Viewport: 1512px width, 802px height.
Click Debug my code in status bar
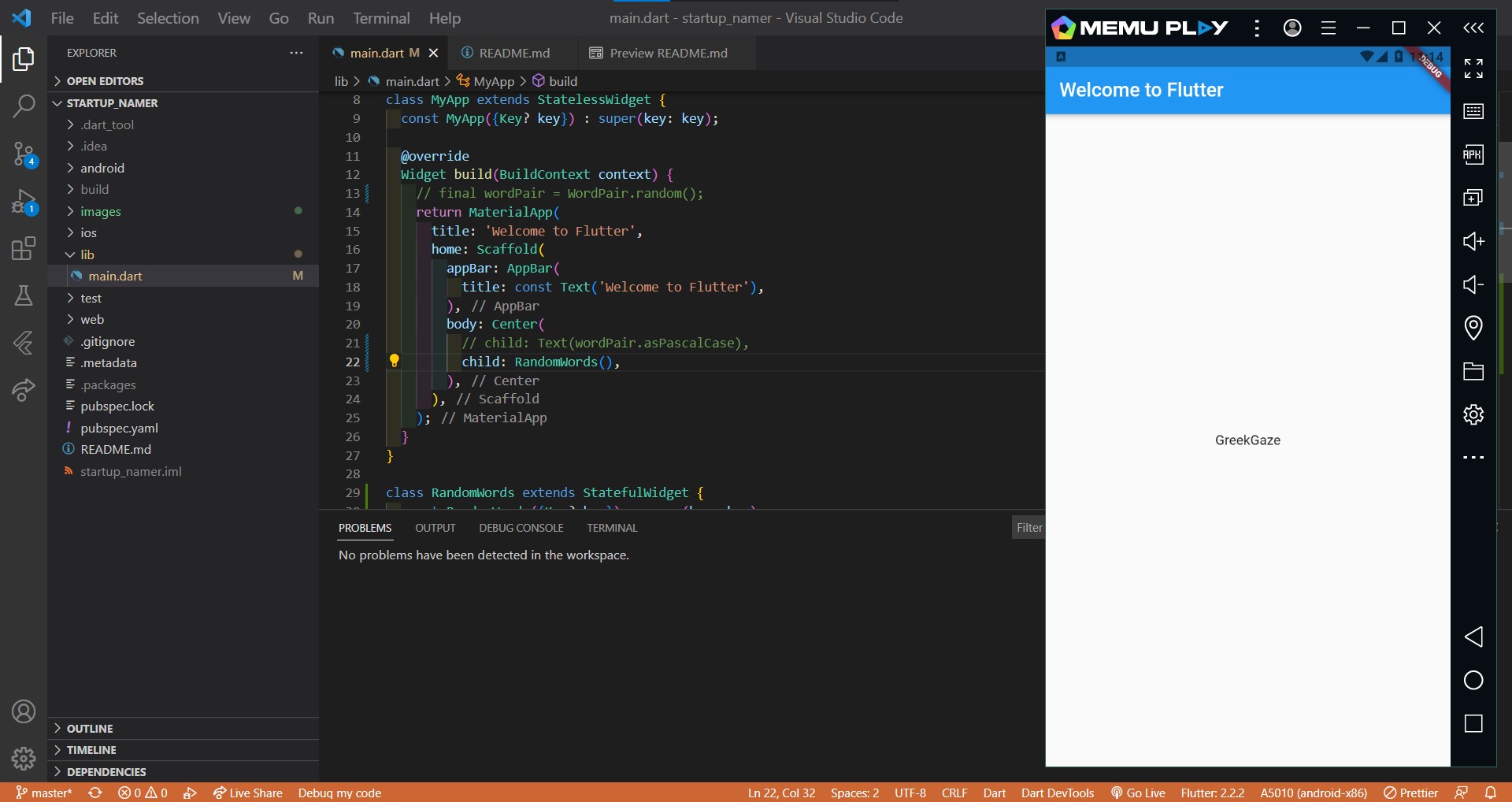(339, 793)
